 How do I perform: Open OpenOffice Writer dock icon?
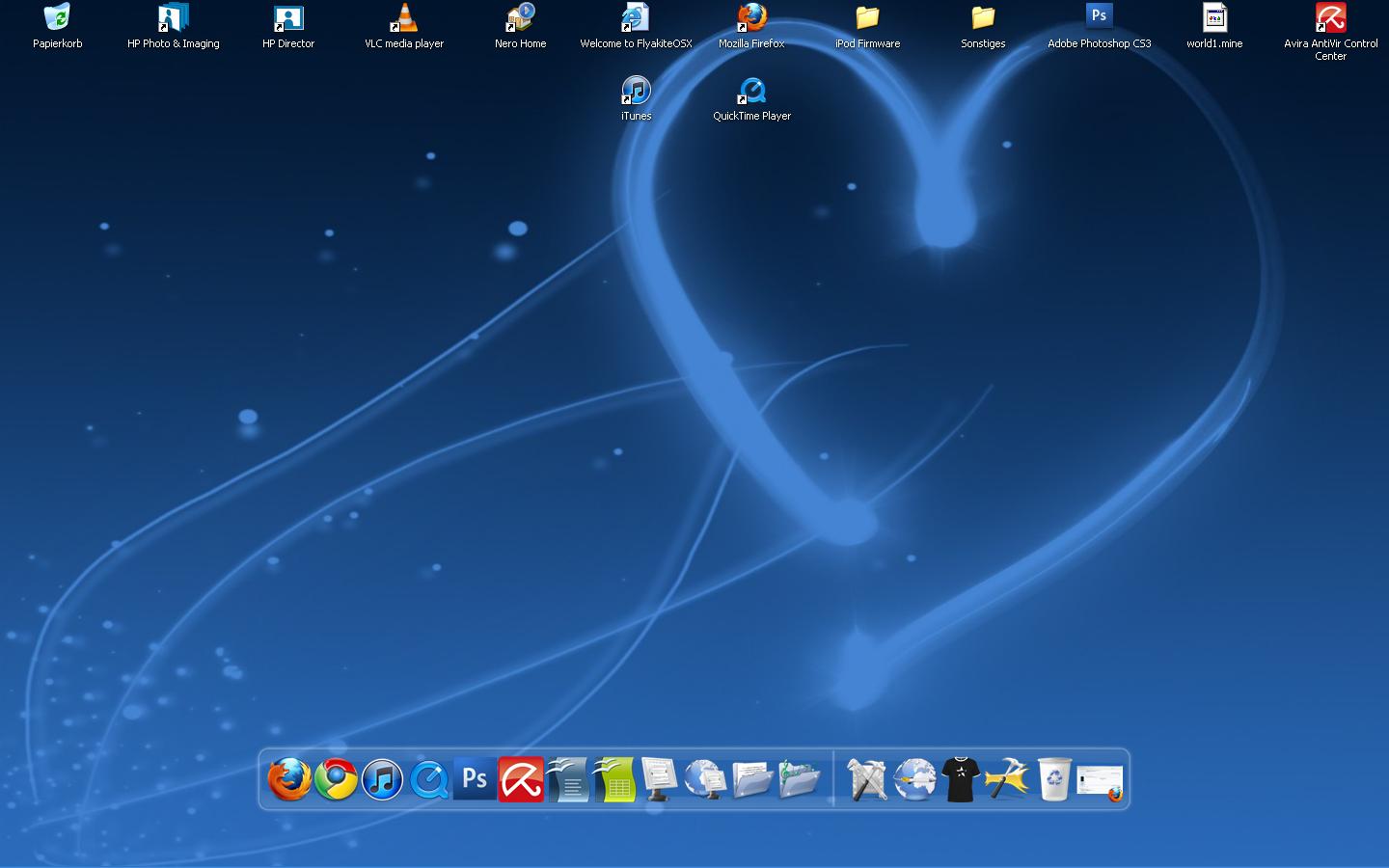tap(567, 779)
